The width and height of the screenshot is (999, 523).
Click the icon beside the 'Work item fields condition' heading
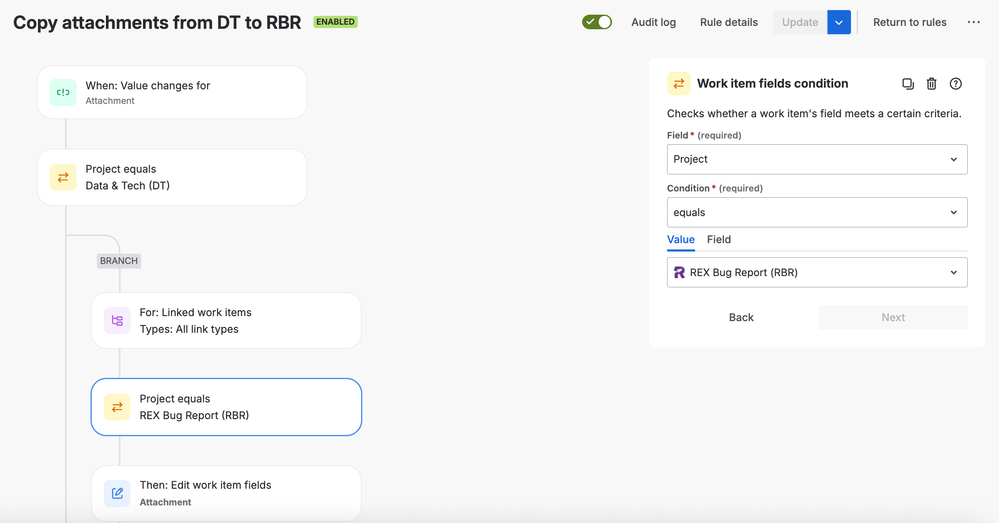point(679,83)
